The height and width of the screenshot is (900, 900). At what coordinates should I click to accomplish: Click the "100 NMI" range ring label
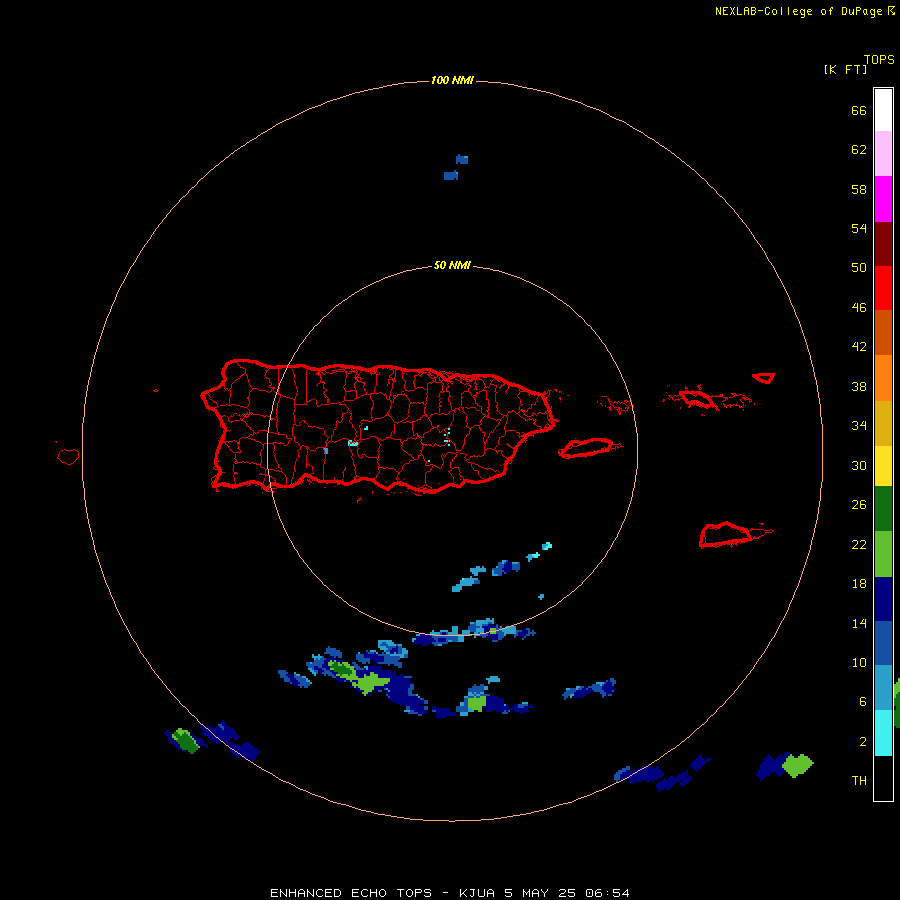(452, 80)
